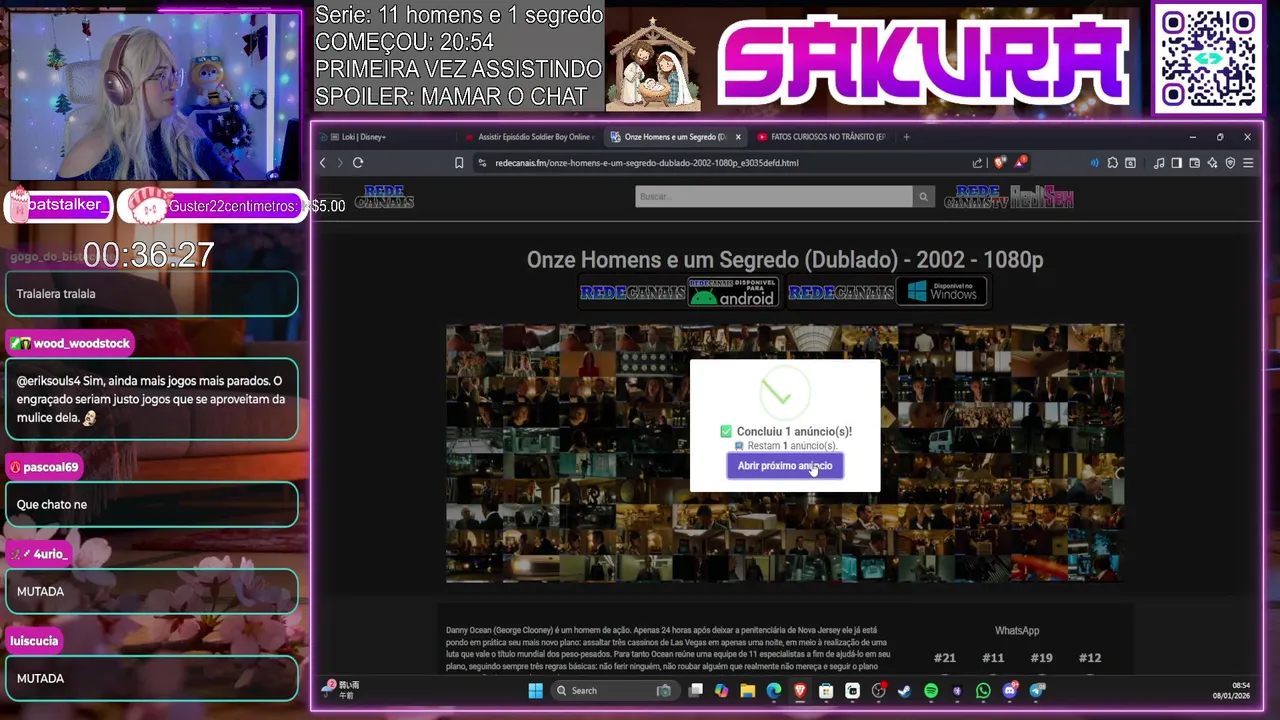Screen dimensions: 1280x720
Task: Select the #12 link under WhatsApp
Action: pos(1090,658)
